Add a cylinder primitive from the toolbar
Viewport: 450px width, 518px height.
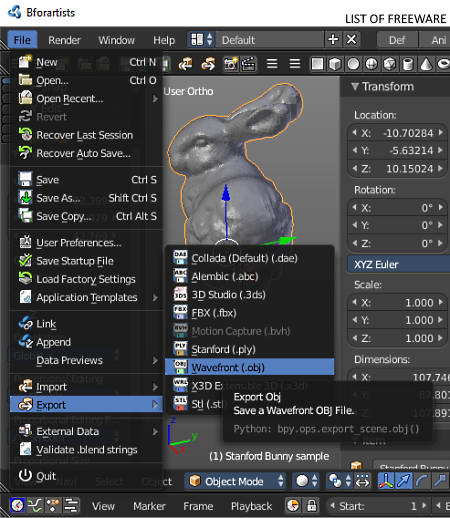tap(408, 63)
